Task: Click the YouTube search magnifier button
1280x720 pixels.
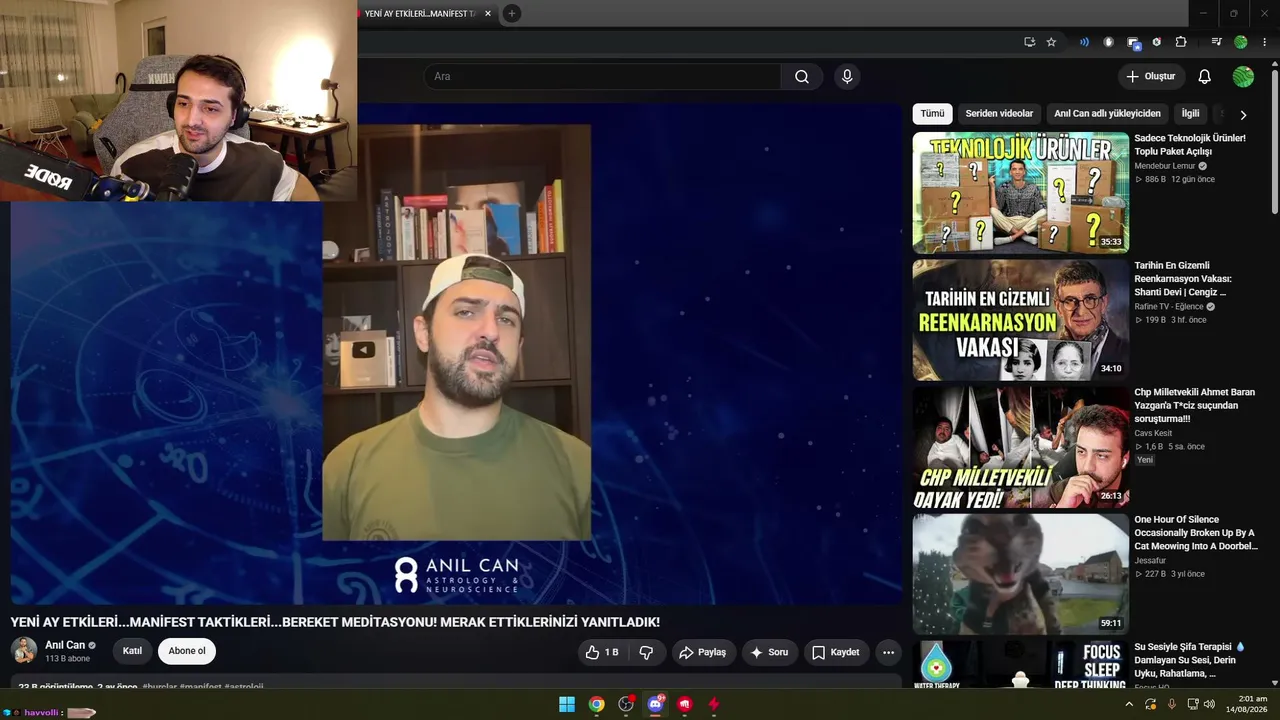Action: (x=802, y=77)
